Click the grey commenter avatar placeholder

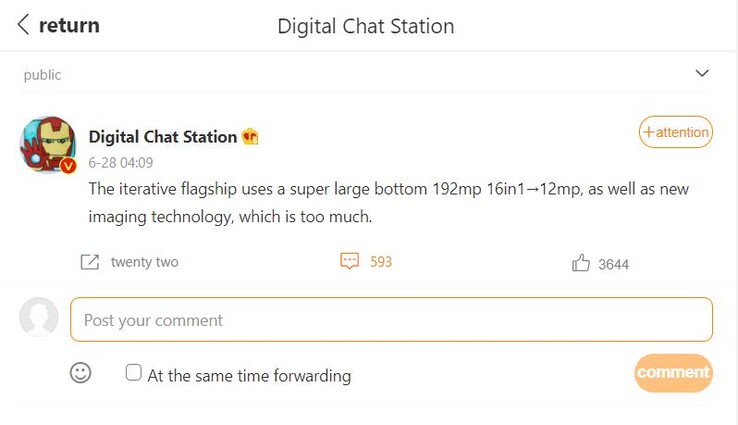[39, 317]
